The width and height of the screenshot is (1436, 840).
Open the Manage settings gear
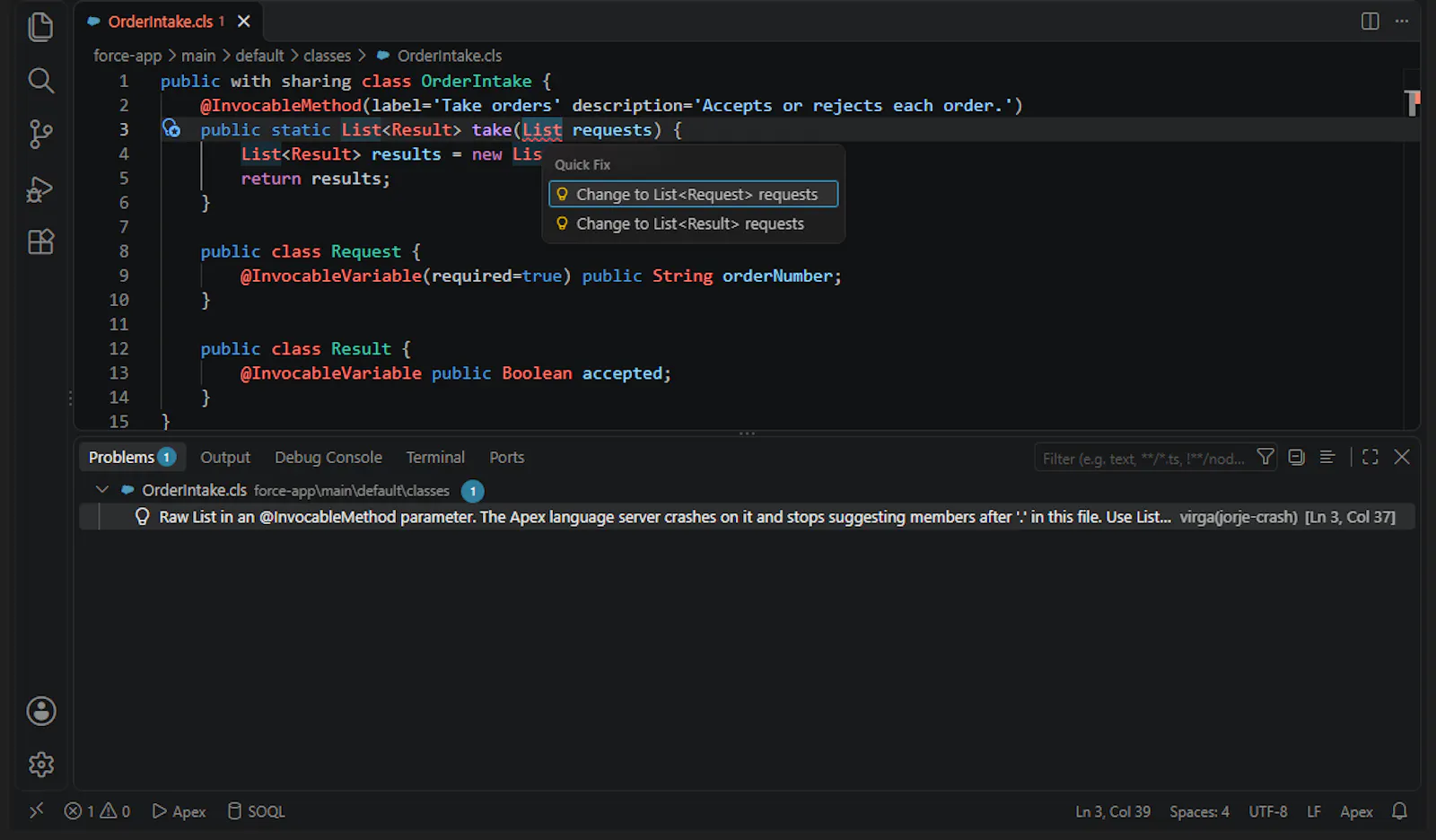point(41,765)
